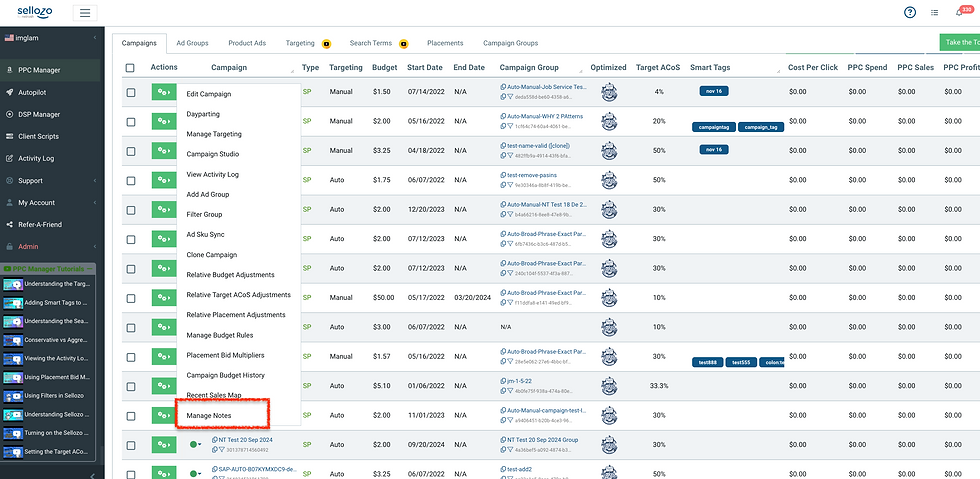Open Auto-Manual-Job Service Test group link

(547, 87)
